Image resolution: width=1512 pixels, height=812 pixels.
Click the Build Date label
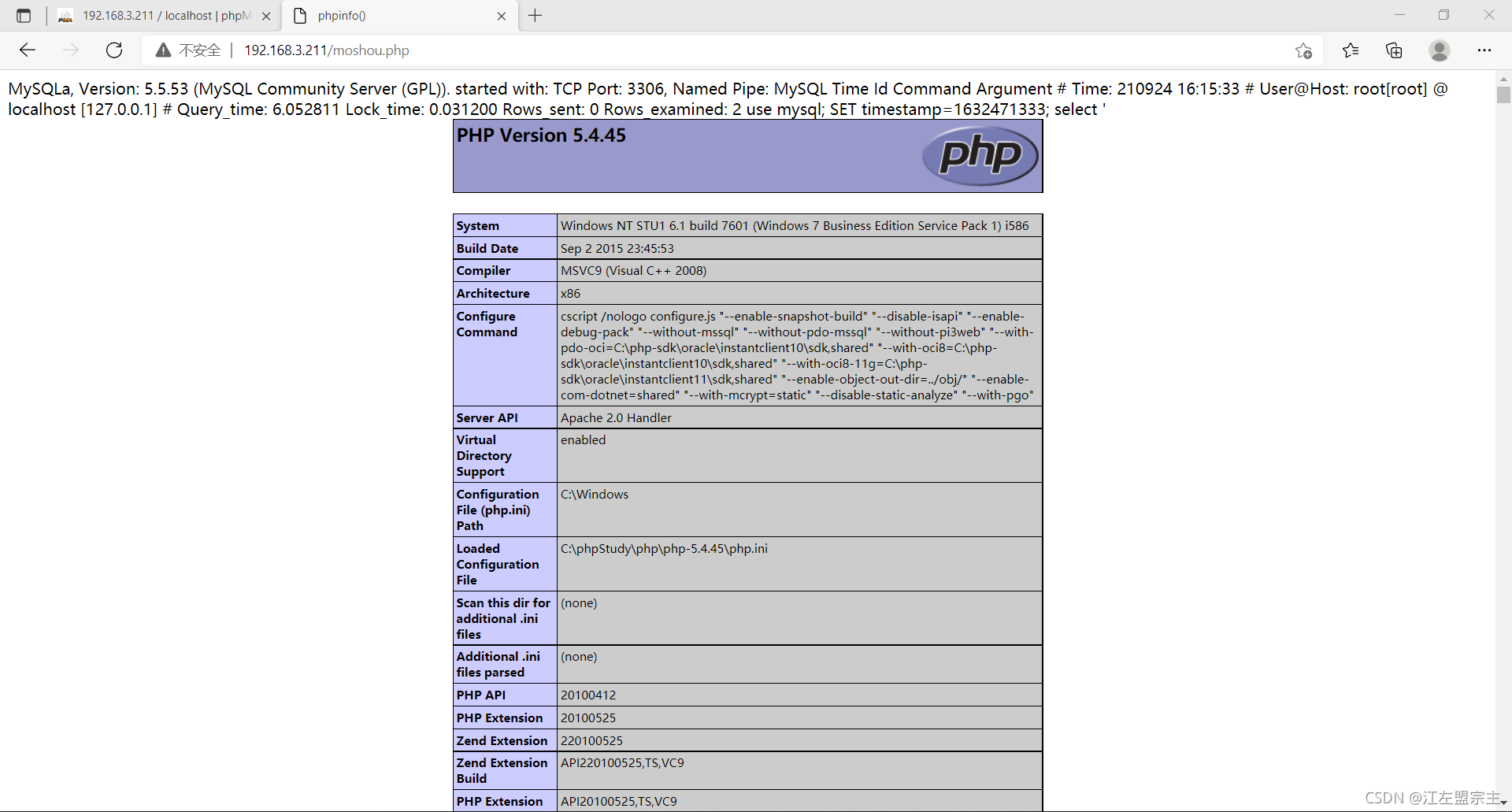coord(487,249)
